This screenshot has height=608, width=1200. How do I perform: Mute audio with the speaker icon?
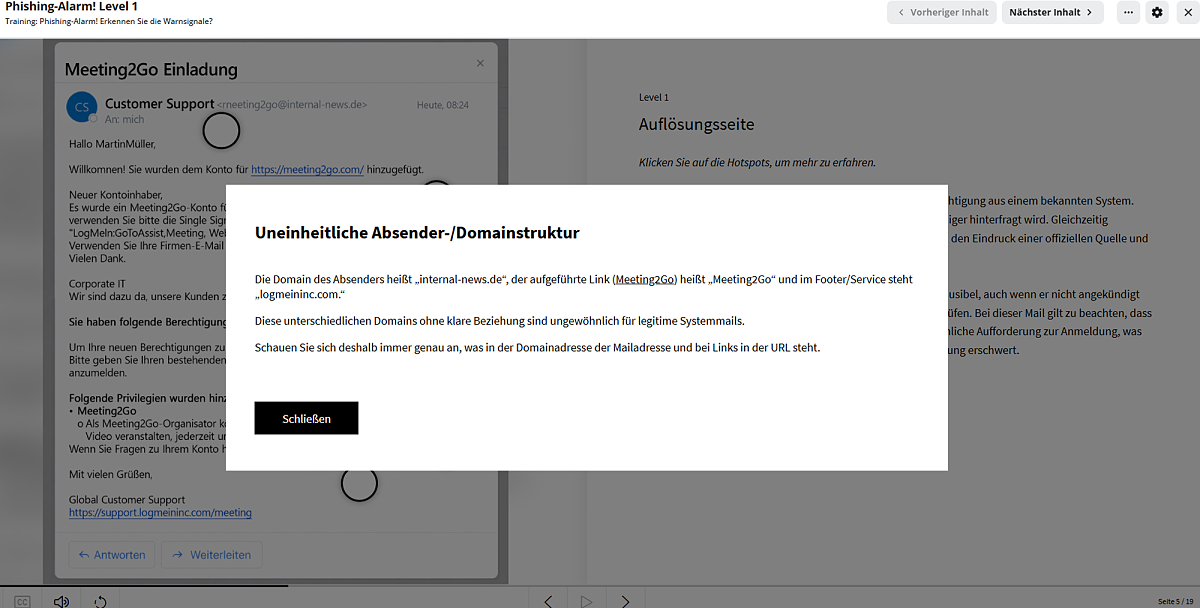(61, 601)
